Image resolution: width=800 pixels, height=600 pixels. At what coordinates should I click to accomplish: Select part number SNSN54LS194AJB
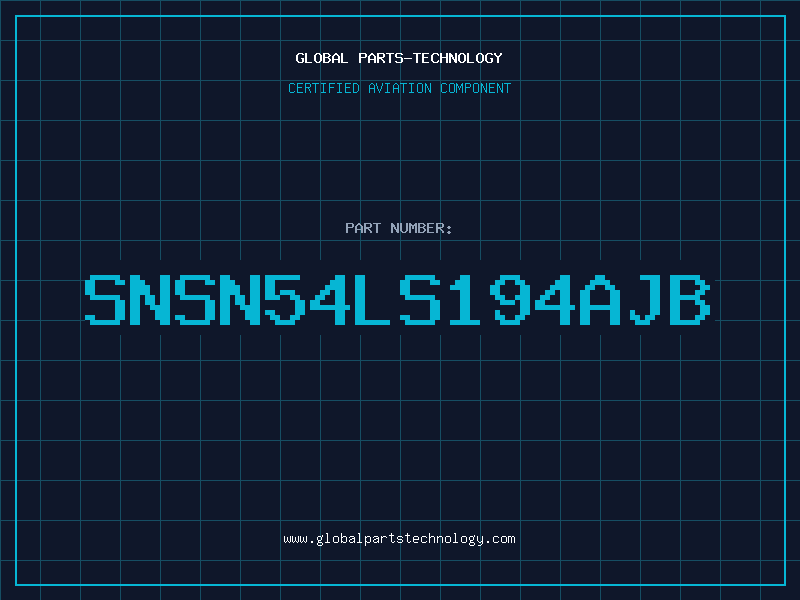(397, 299)
